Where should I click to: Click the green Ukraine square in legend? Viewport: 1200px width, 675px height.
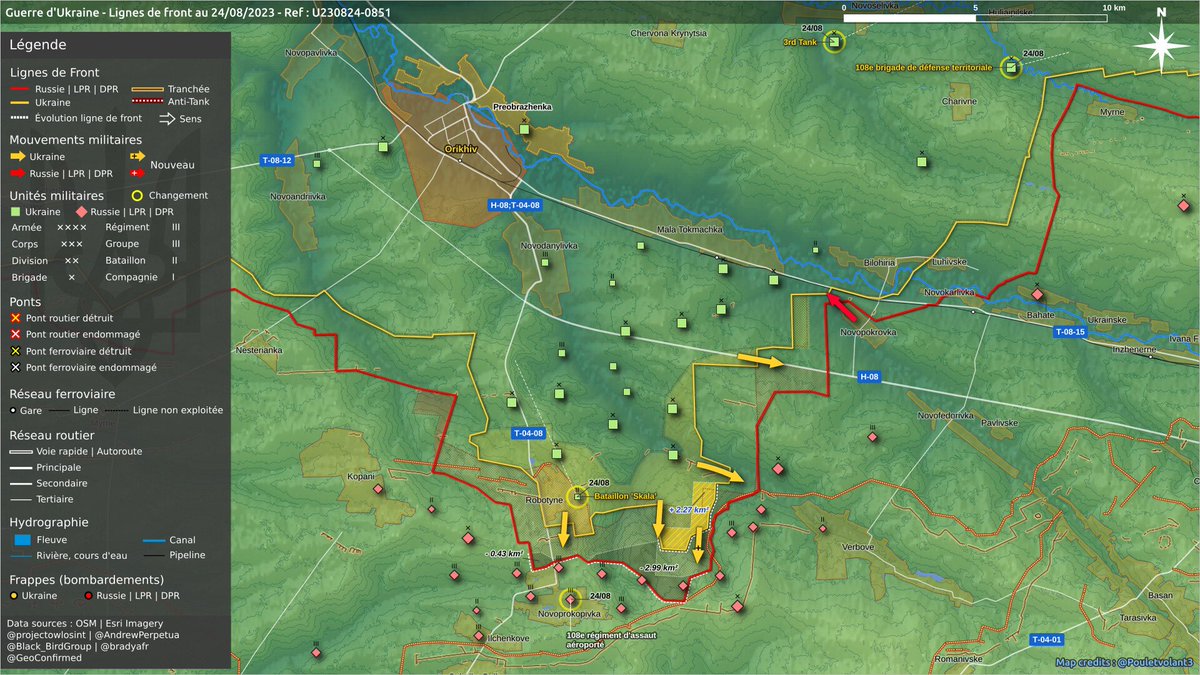pyautogui.click(x=16, y=212)
